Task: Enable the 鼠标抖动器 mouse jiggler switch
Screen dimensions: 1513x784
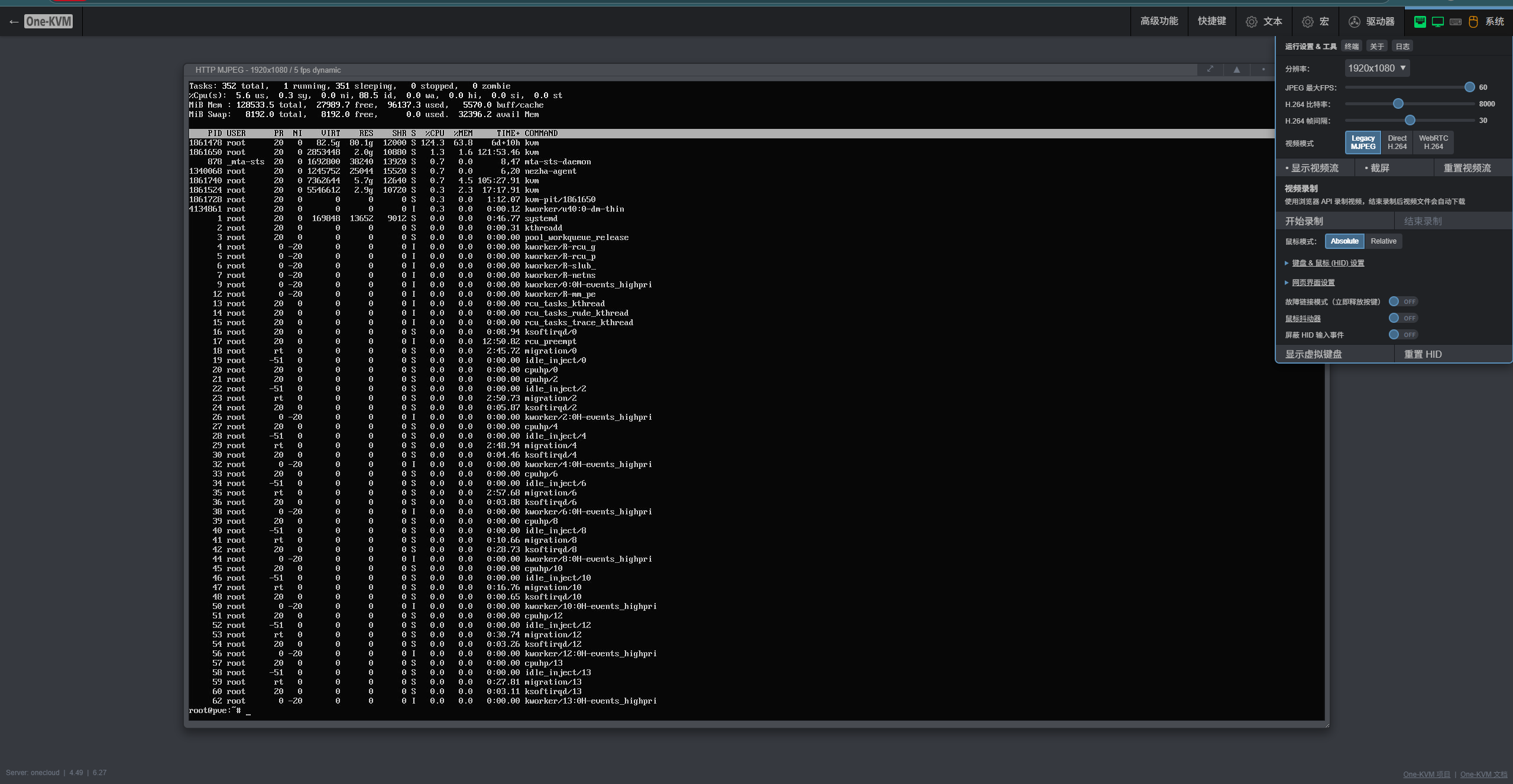Action: [x=1402, y=318]
